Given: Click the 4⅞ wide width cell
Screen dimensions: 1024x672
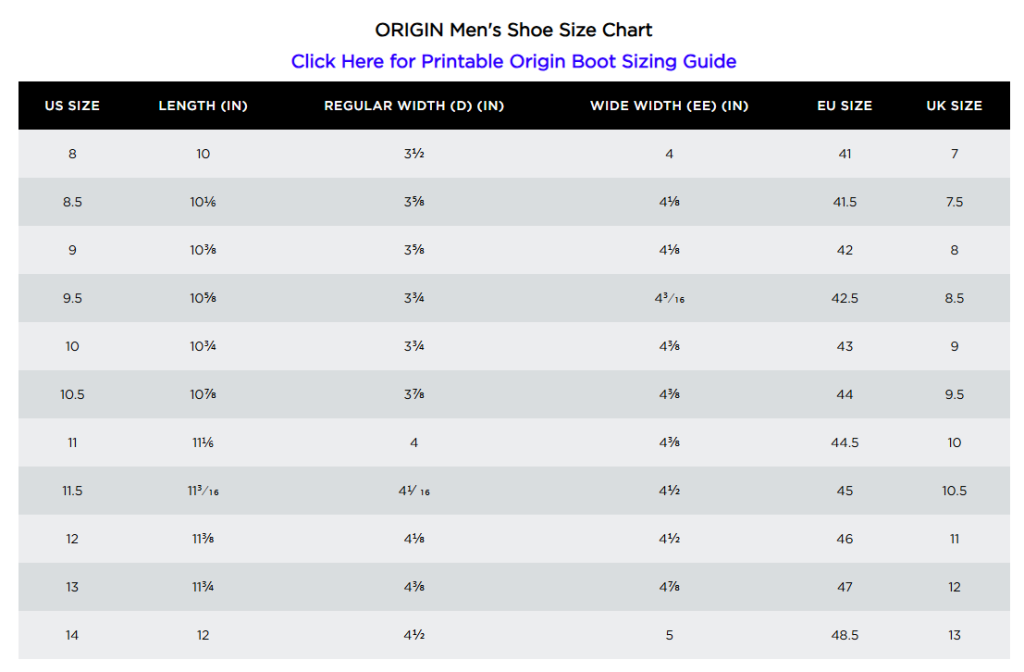Looking at the screenshot, I should (669, 587).
